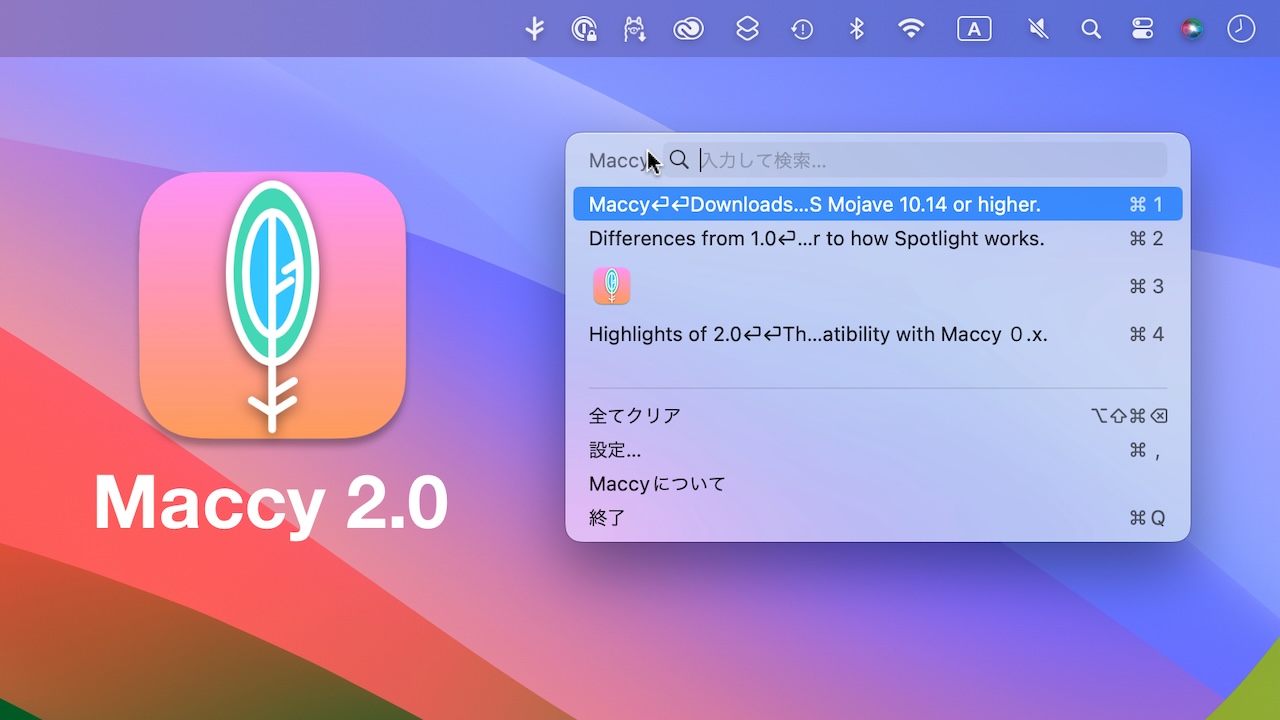Viewport: 1280px width, 720px height.
Task: Open Maccyについて about item
Action: point(878,484)
